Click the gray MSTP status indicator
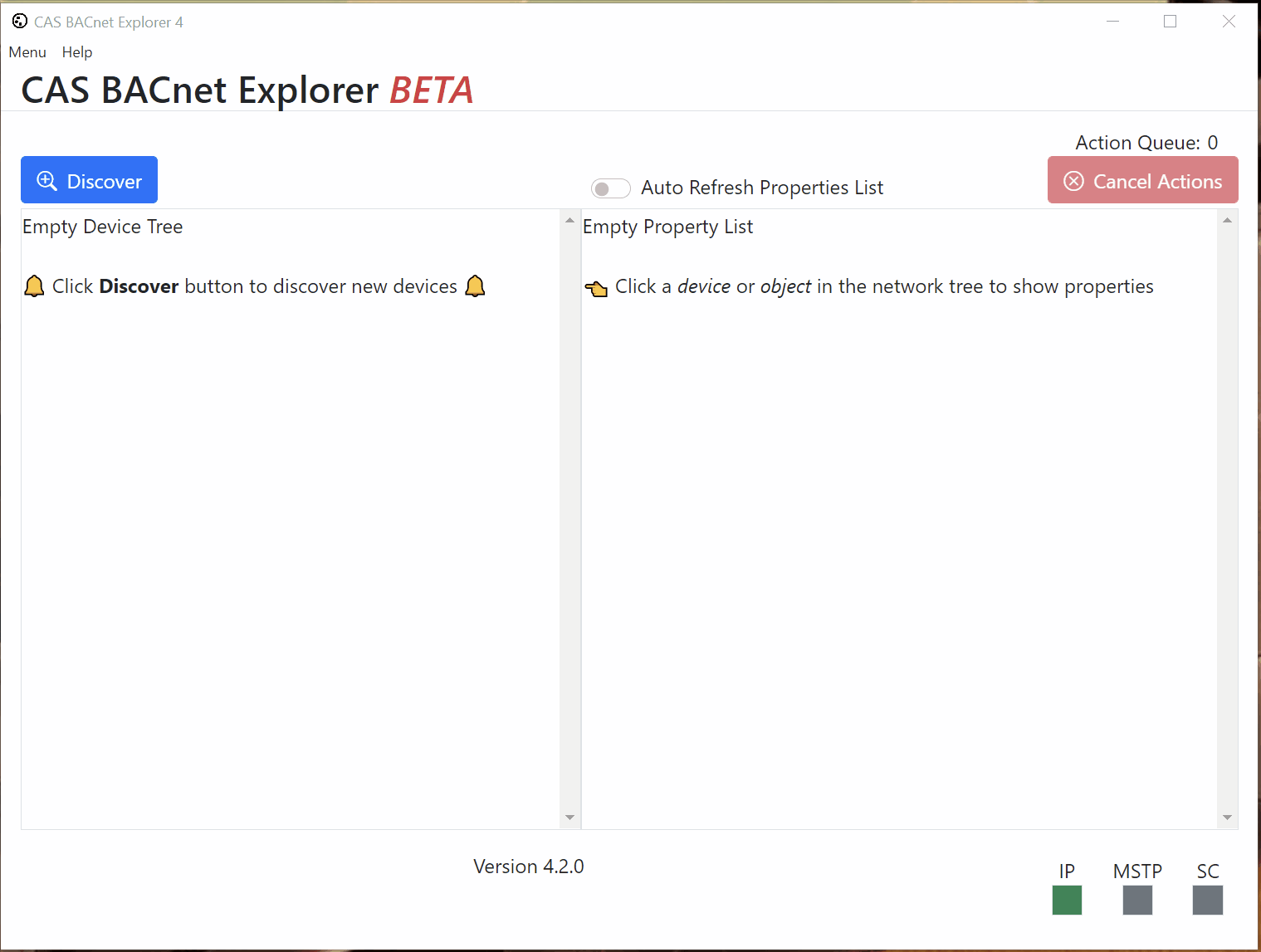Screen dimensions: 1261x952 click(x=1137, y=900)
